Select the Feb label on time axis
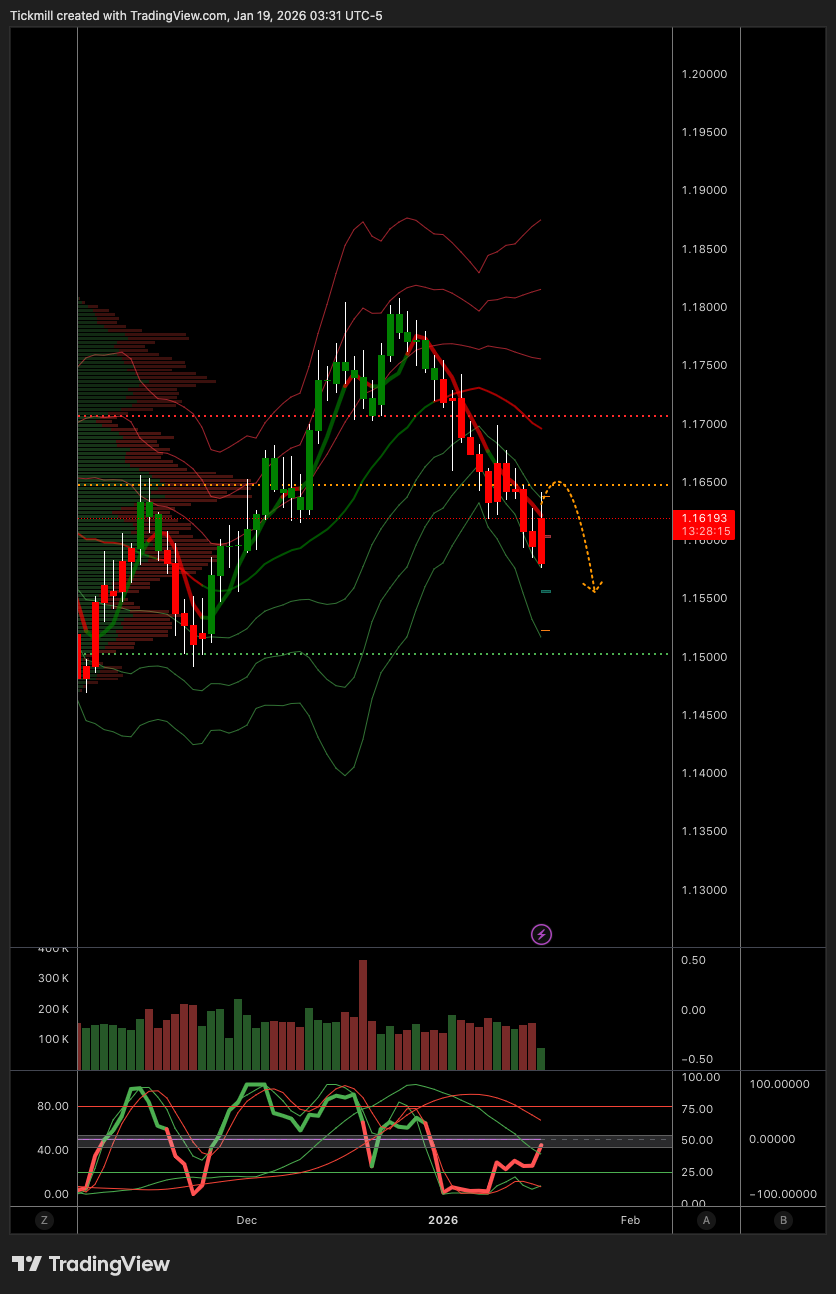Viewport: 836px width, 1294px height. (630, 1220)
